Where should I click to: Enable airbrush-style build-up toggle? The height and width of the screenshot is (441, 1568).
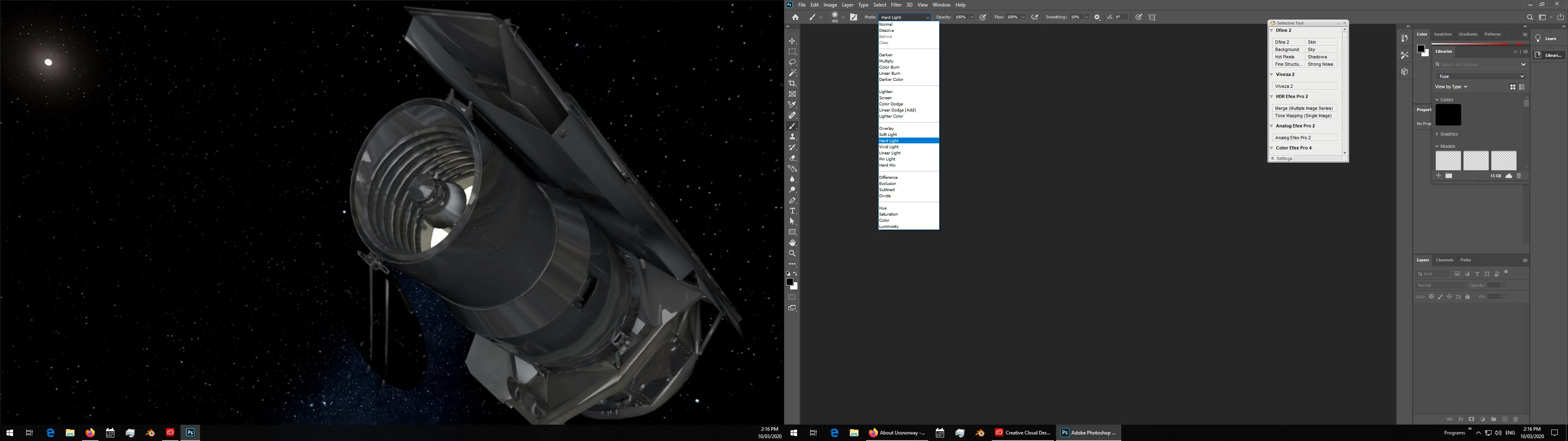pos(1035,17)
